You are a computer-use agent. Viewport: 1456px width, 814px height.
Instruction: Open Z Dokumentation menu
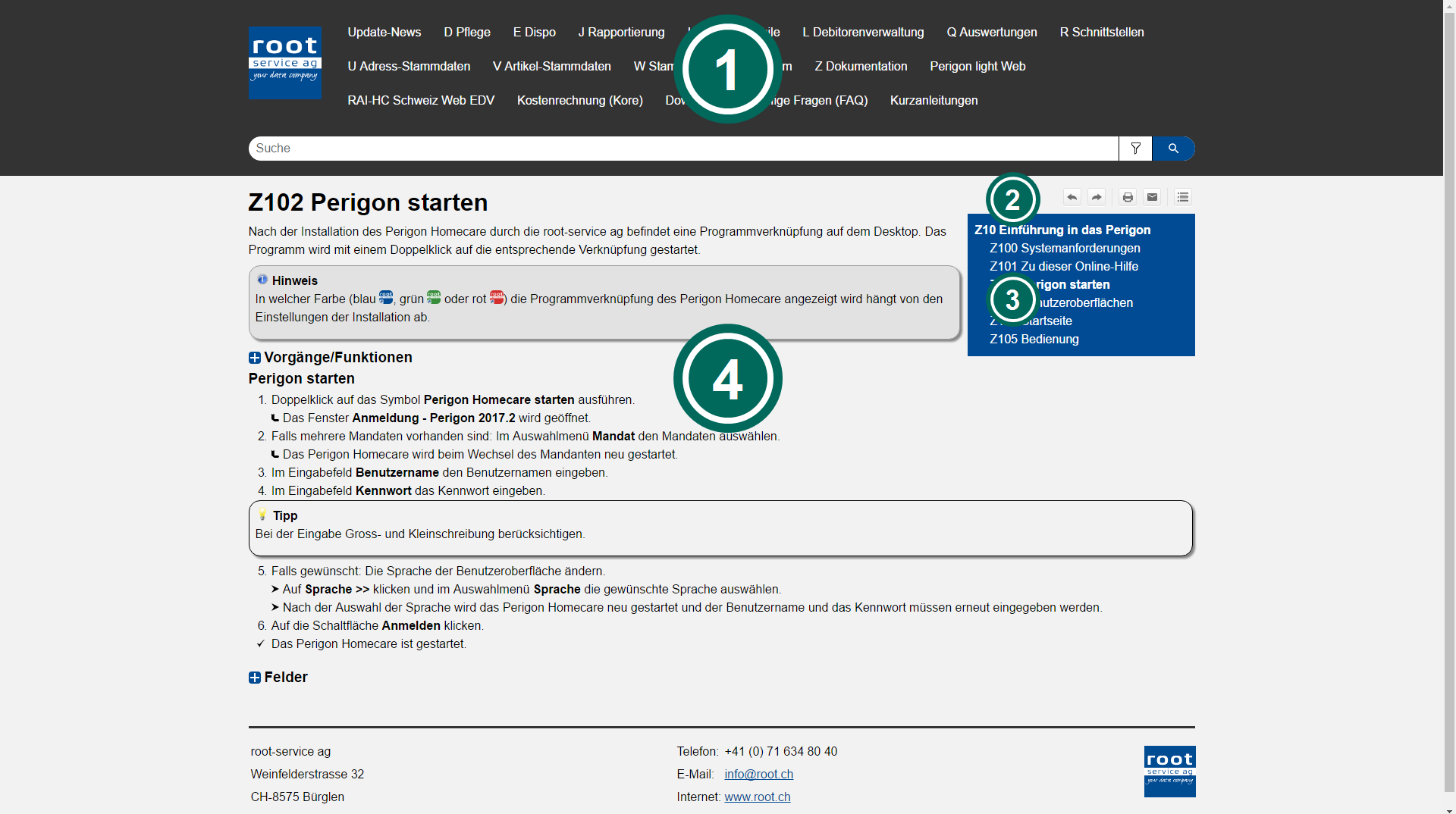click(x=861, y=66)
